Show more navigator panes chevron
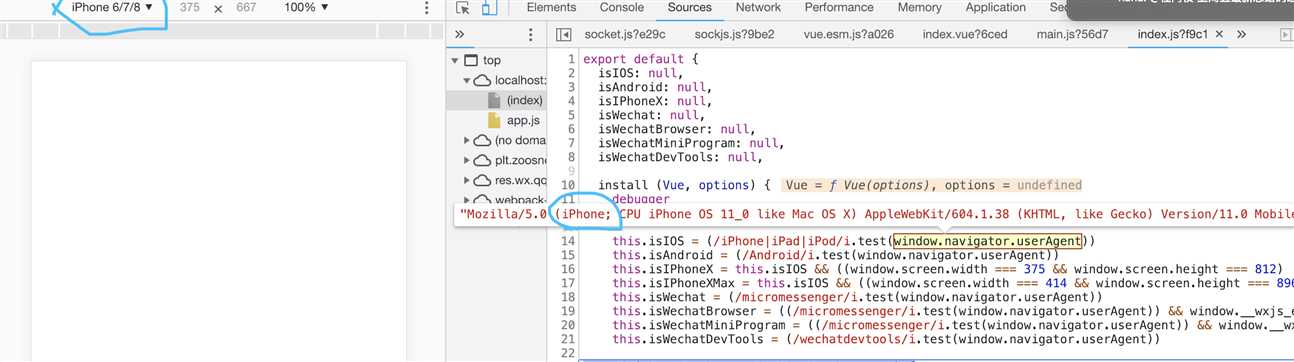Screen dimensions: 1294x362 (x=459, y=34)
